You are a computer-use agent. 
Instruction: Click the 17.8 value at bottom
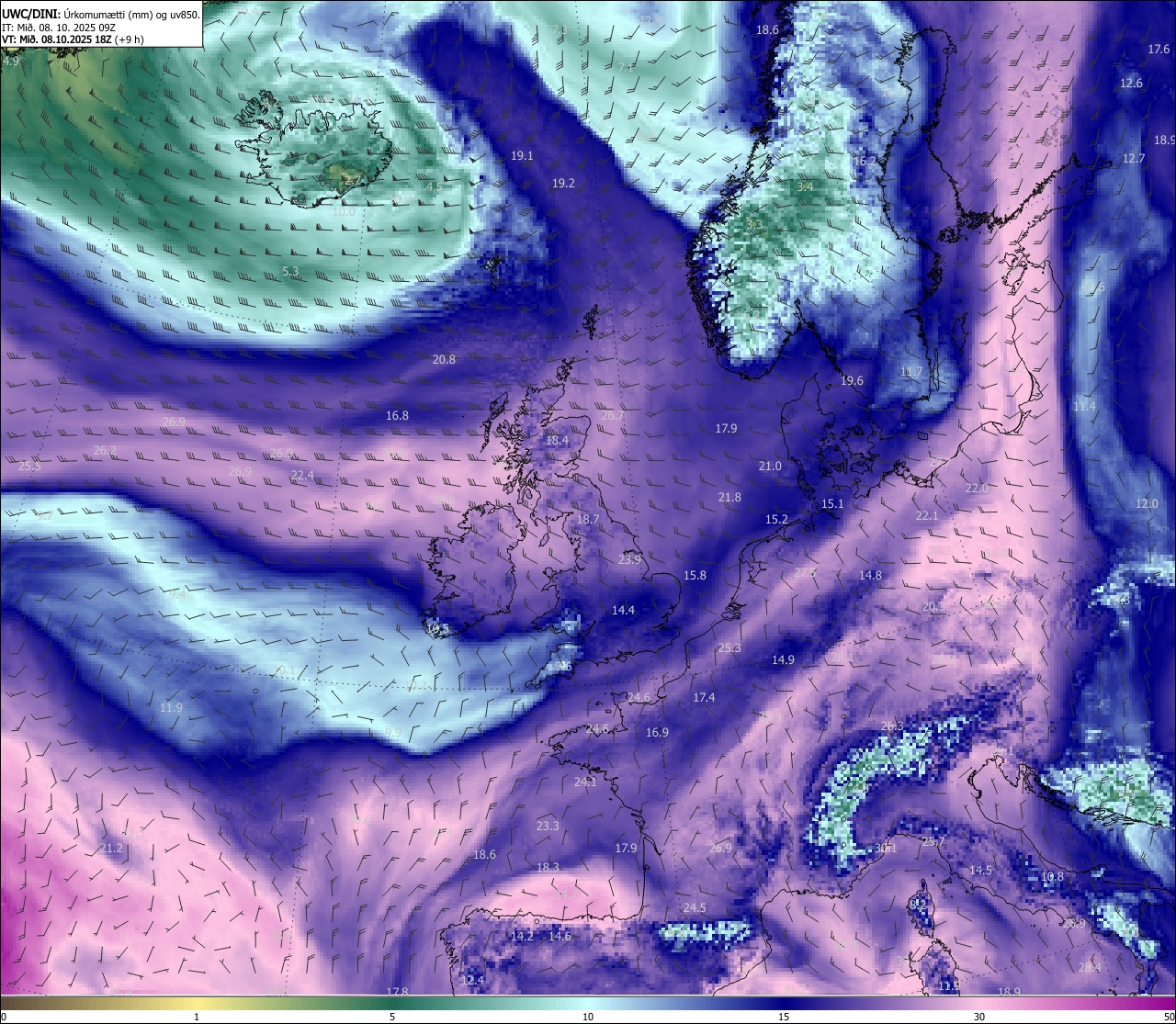[397, 993]
